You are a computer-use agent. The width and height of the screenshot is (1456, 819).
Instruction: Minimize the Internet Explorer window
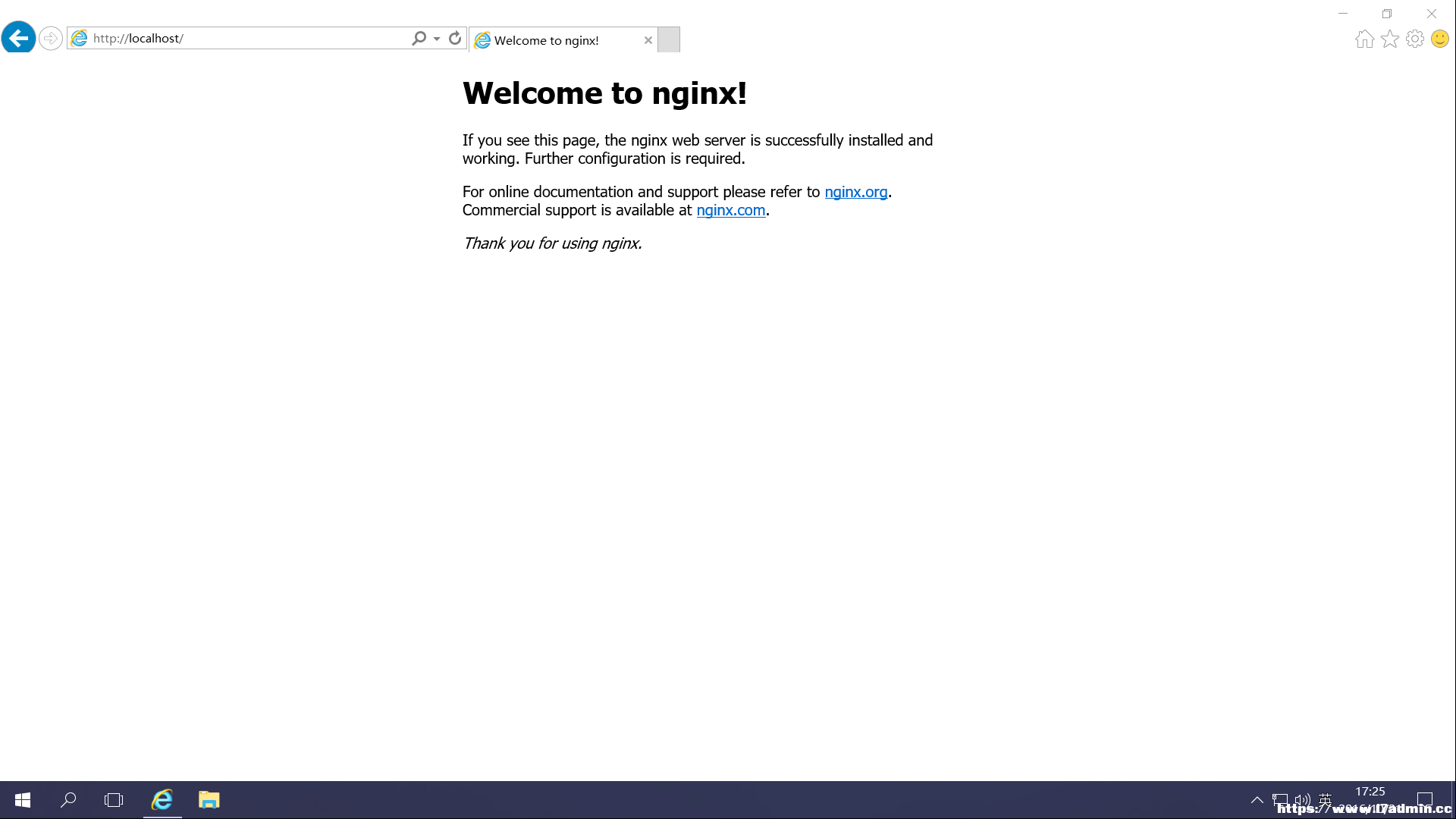point(1343,13)
